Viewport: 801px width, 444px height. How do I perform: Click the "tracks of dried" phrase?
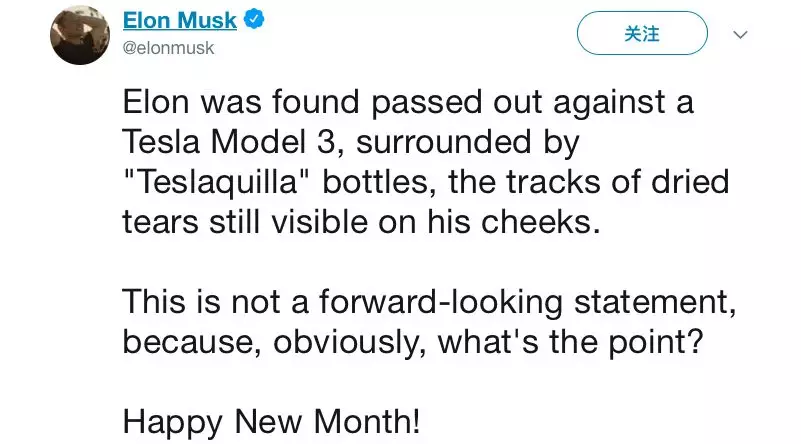tap(617, 182)
